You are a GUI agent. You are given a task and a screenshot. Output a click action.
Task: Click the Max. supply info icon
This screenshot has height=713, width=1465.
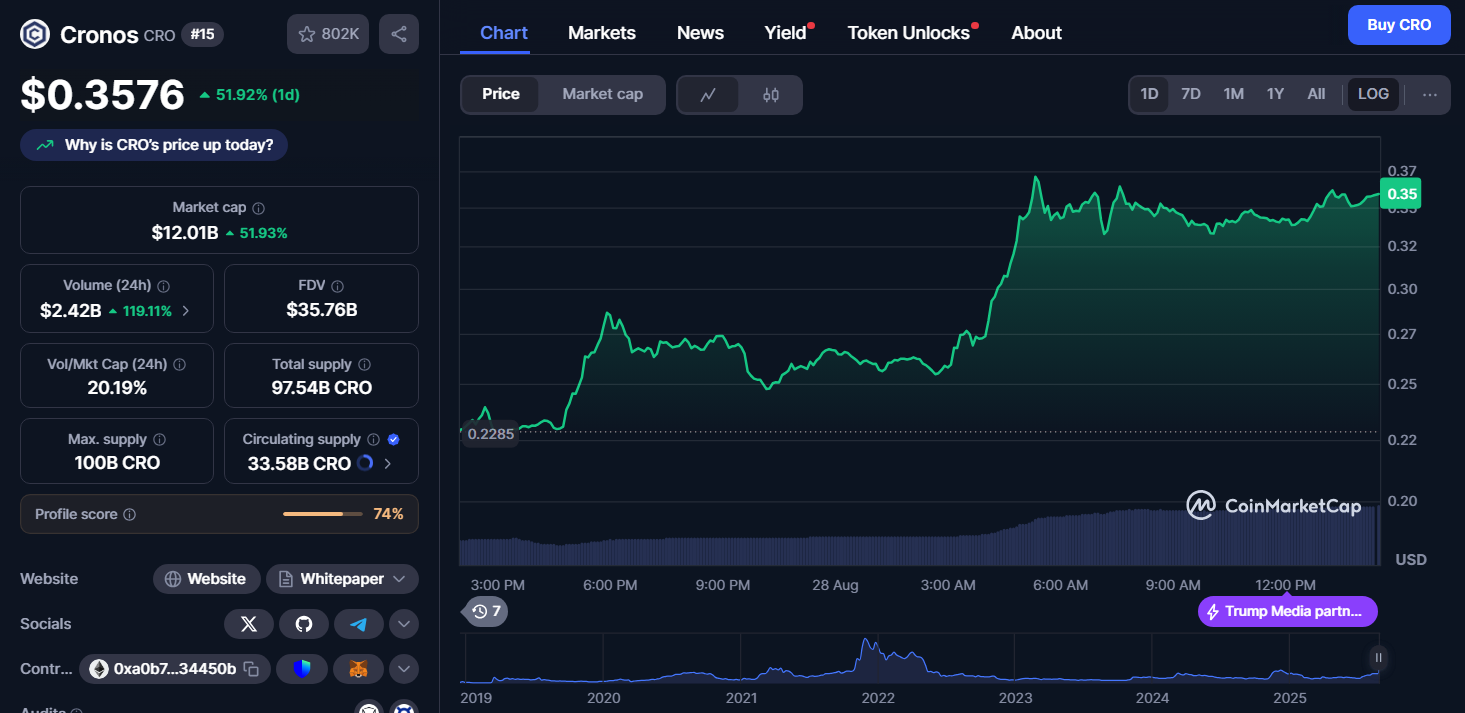[160, 440]
